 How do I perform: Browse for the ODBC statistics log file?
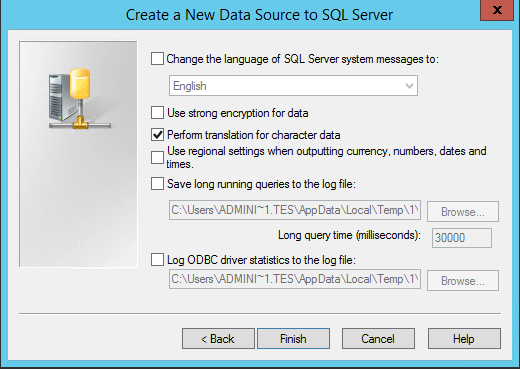click(x=463, y=281)
